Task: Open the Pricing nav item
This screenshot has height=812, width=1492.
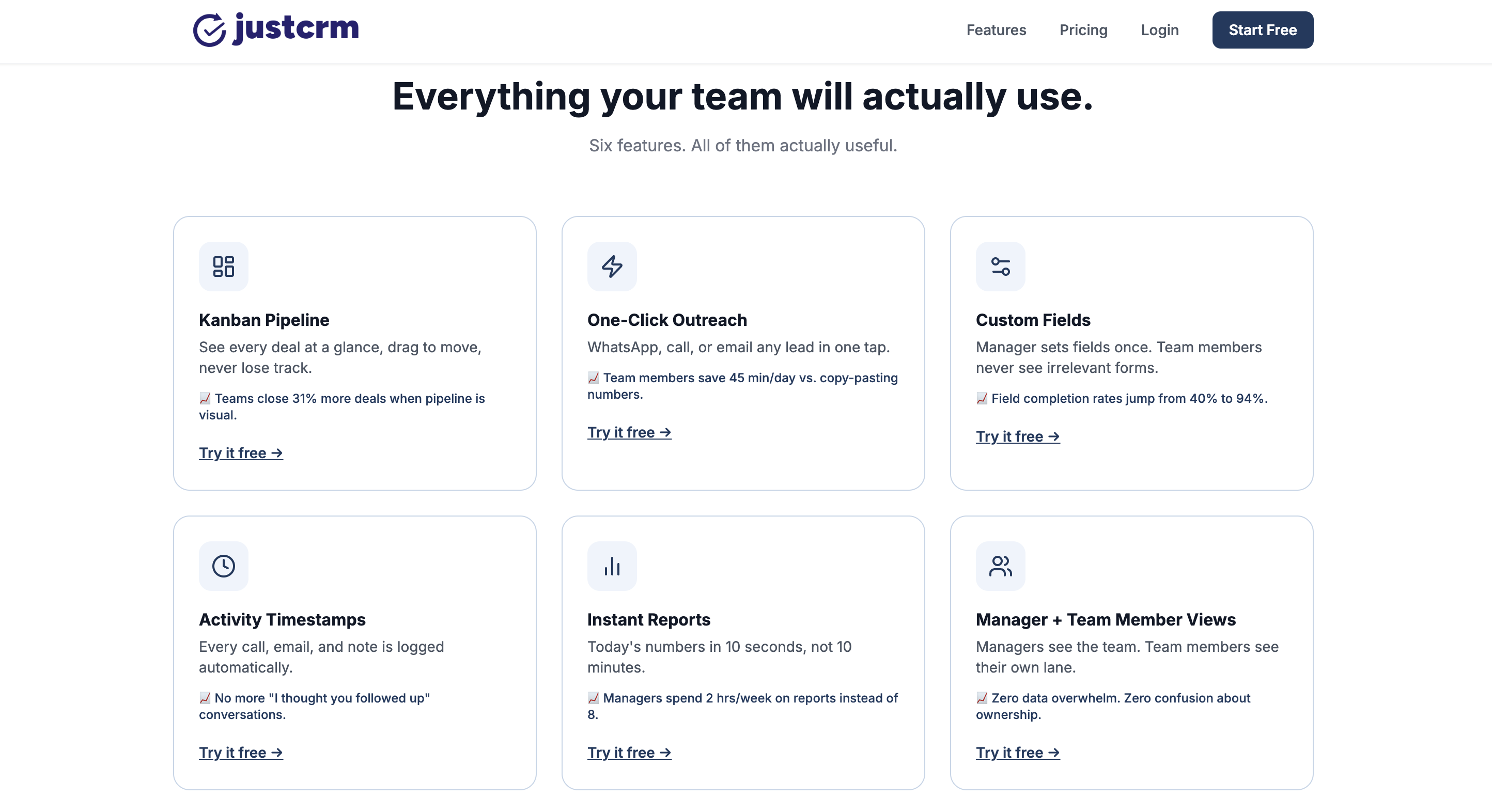Action: (x=1083, y=30)
